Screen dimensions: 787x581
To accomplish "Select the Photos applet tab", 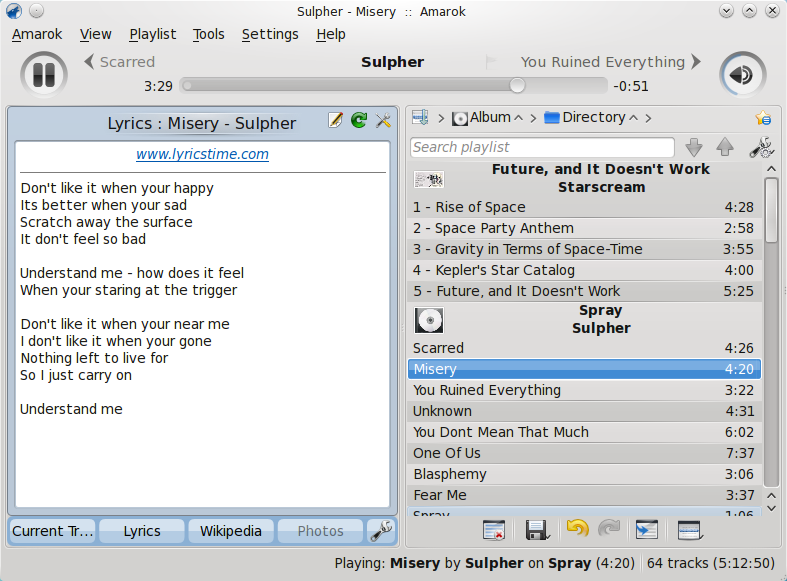I will coord(320,531).
